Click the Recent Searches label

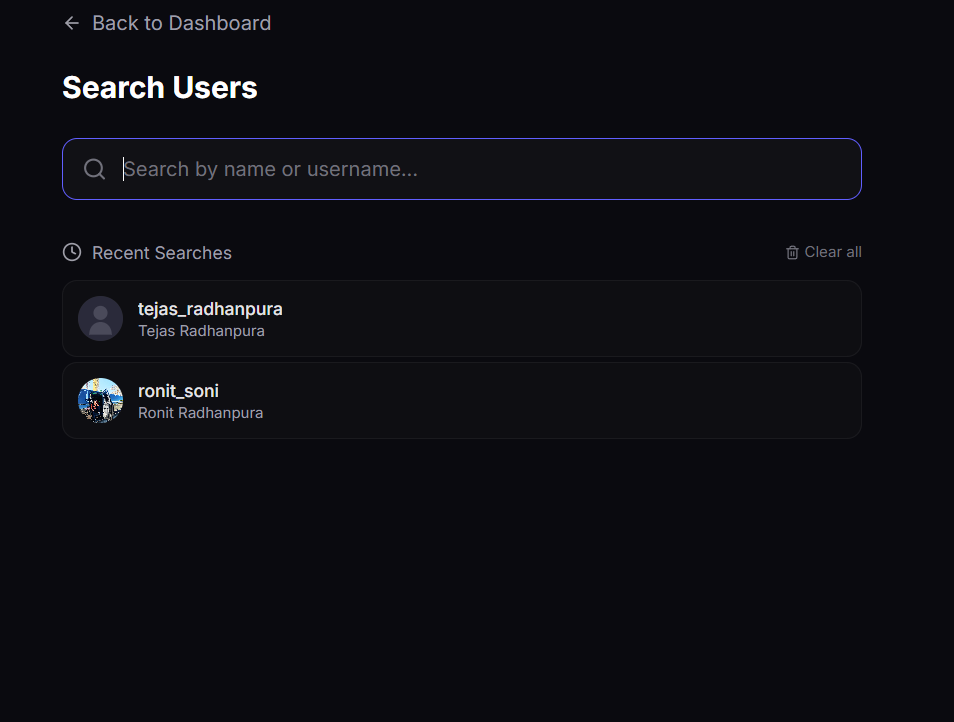[x=162, y=253]
